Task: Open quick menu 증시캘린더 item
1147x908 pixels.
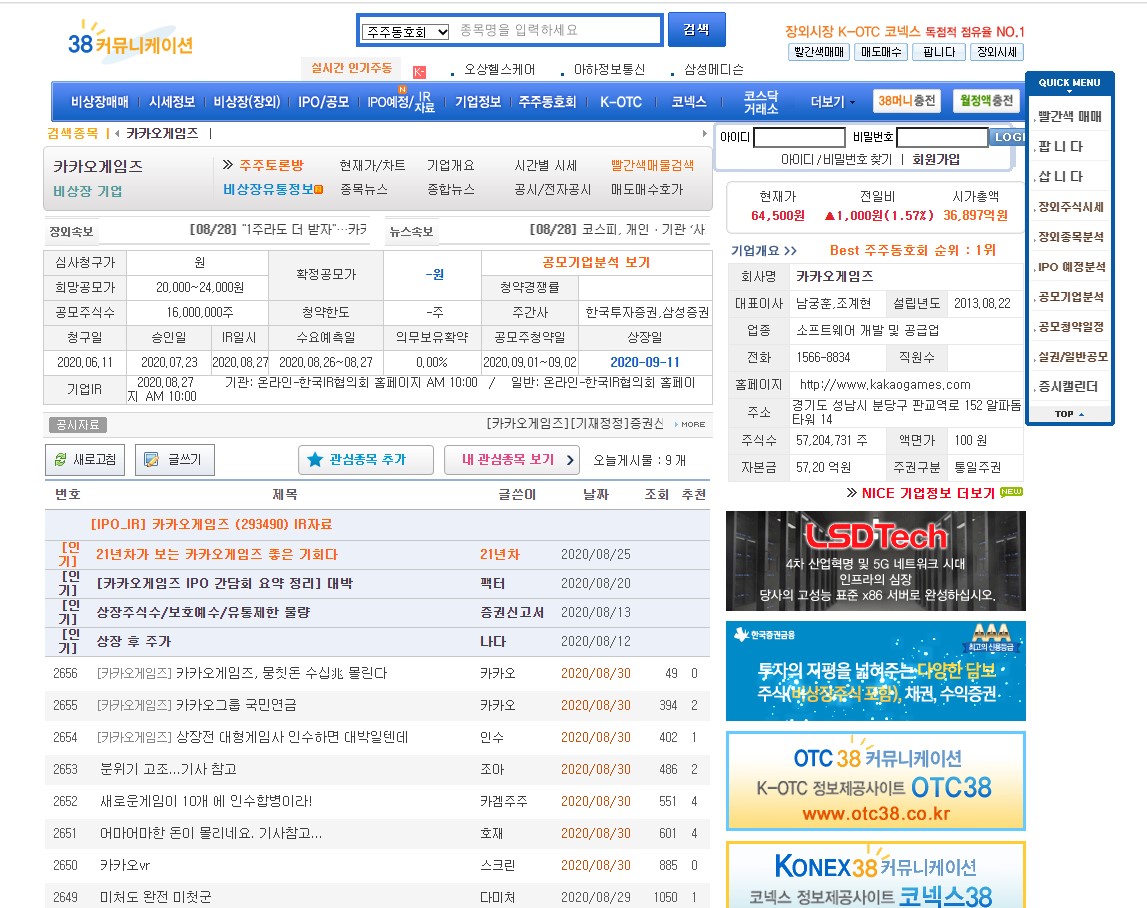Action: [x=1068, y=386]
